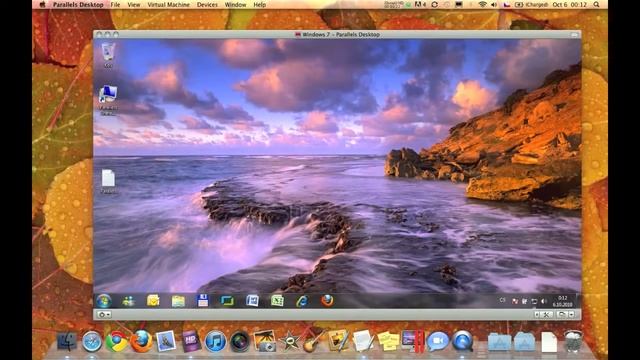640x360 pixels.
Task: Open the Virtual Machine menu
Action: (x=169, y=5)
